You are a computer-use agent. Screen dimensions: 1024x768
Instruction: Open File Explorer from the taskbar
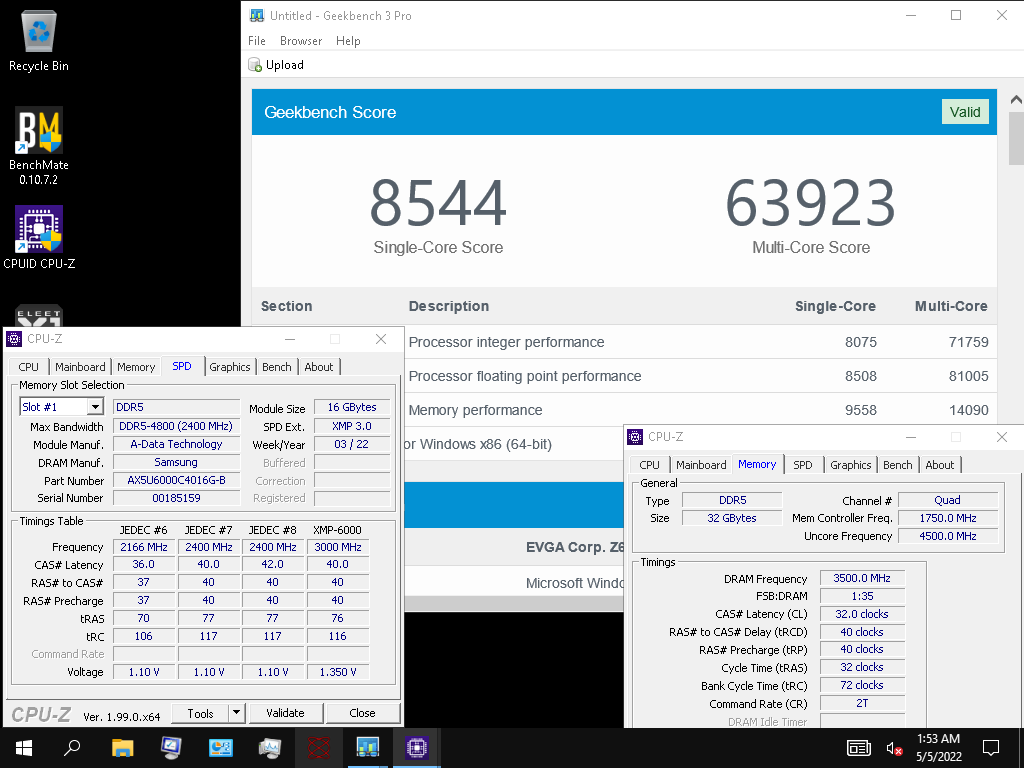coord(122,747)
